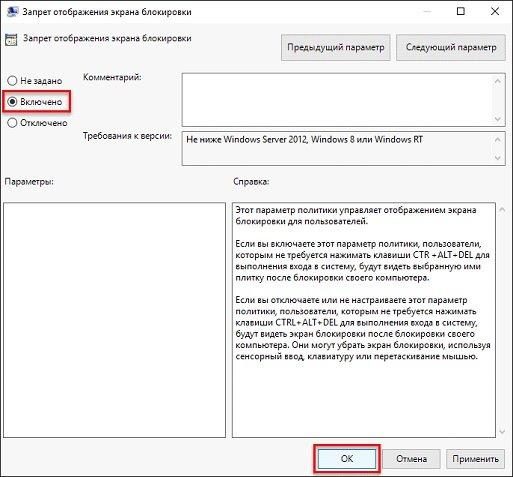Maximize the policy dialog window

pyautogui.click(x=461, y=11)
